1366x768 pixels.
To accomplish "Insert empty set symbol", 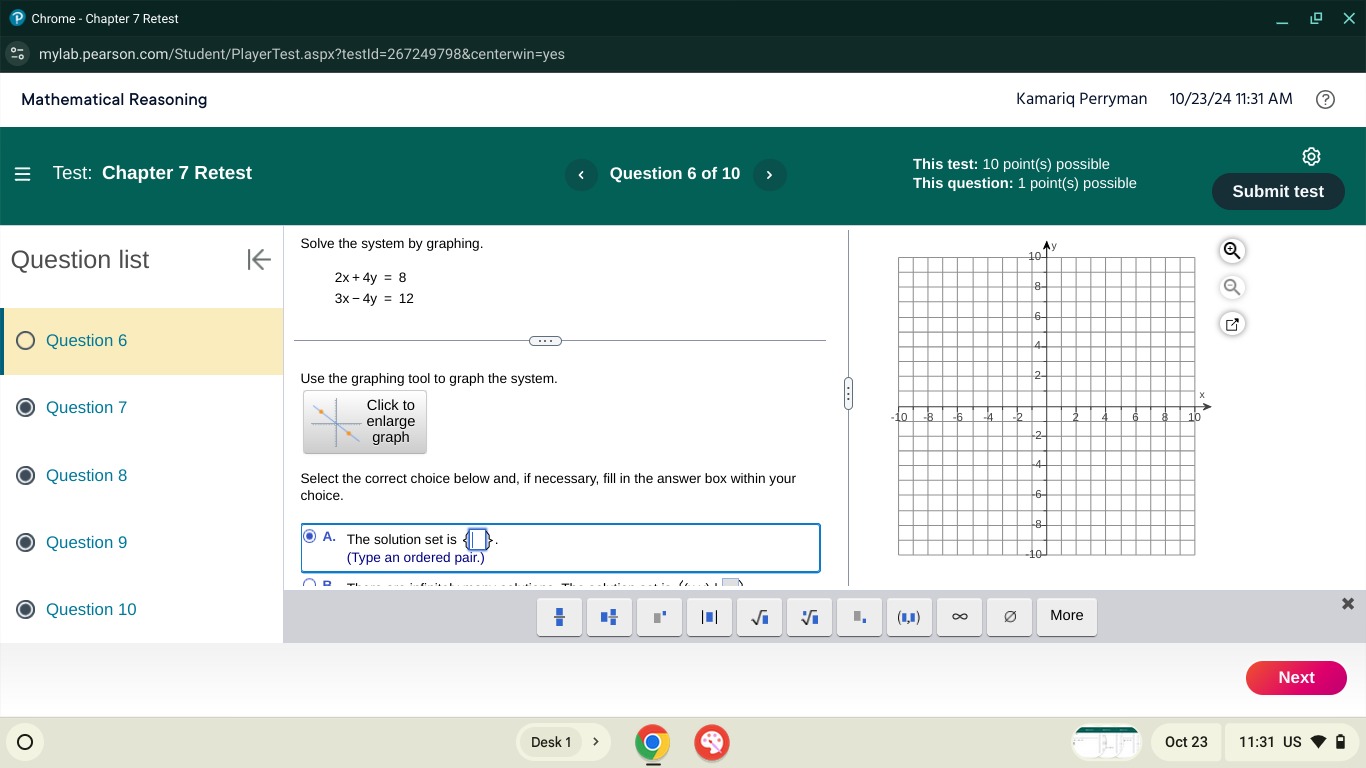I will pos(1009,617).
